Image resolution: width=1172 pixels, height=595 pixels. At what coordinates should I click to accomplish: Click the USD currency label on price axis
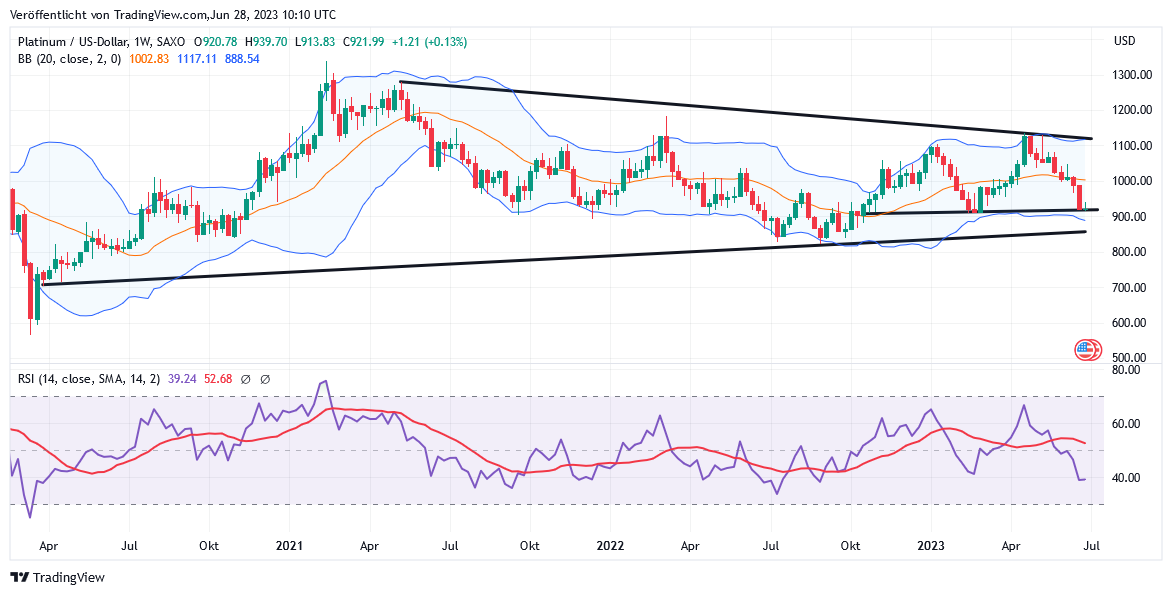[x=1125, y=41]
